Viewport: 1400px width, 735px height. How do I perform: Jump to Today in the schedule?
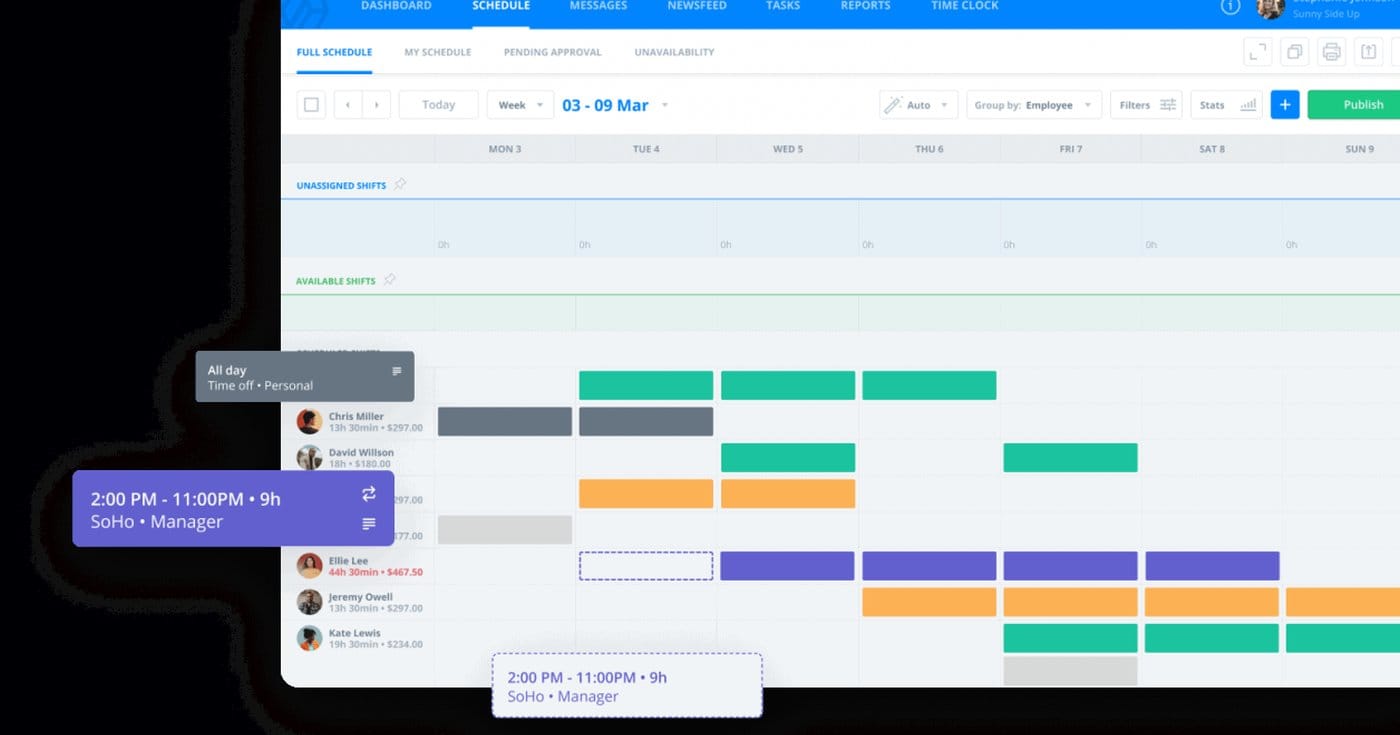point(438,105)
